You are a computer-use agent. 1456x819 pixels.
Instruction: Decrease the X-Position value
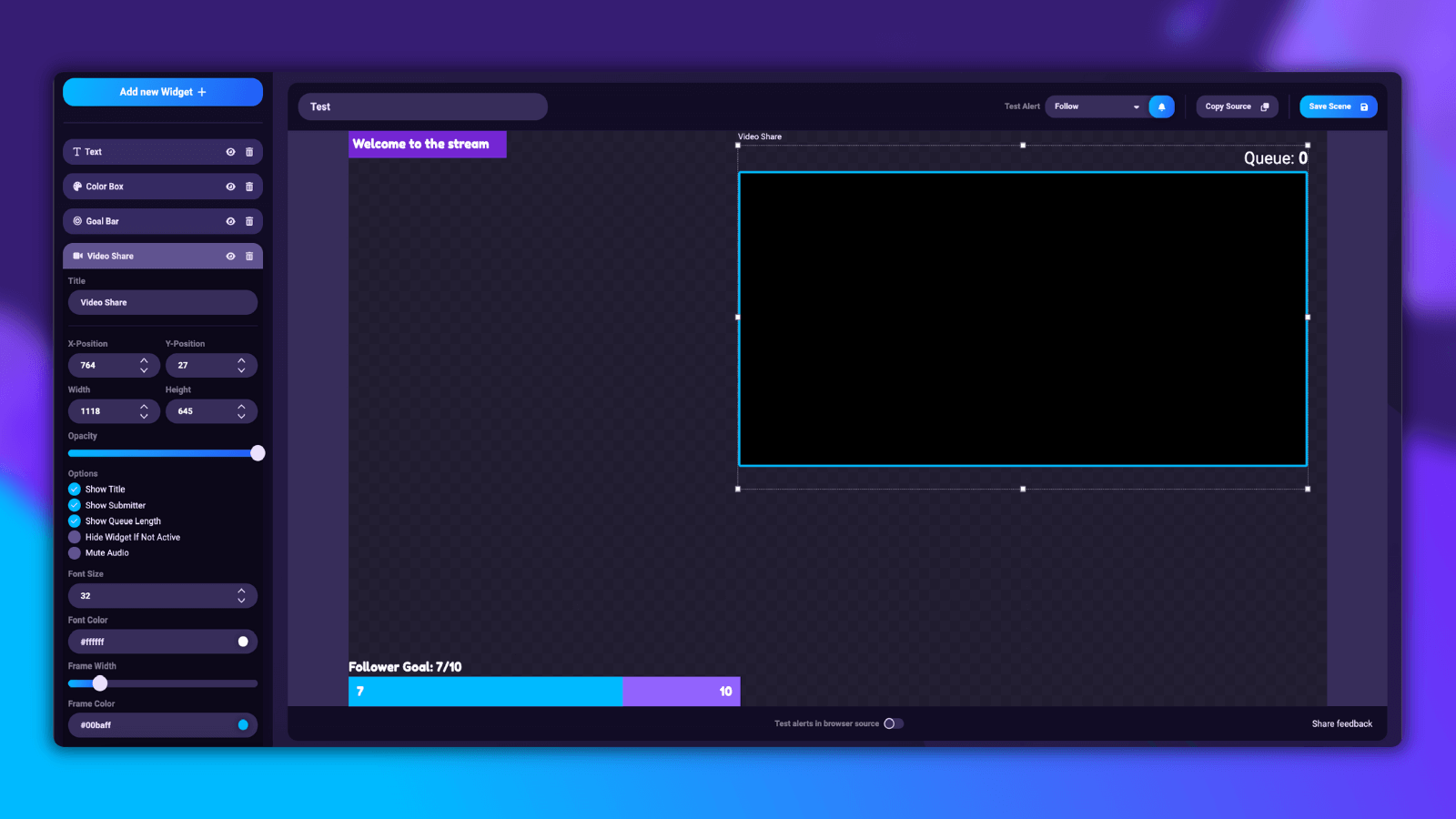(144, 370)
